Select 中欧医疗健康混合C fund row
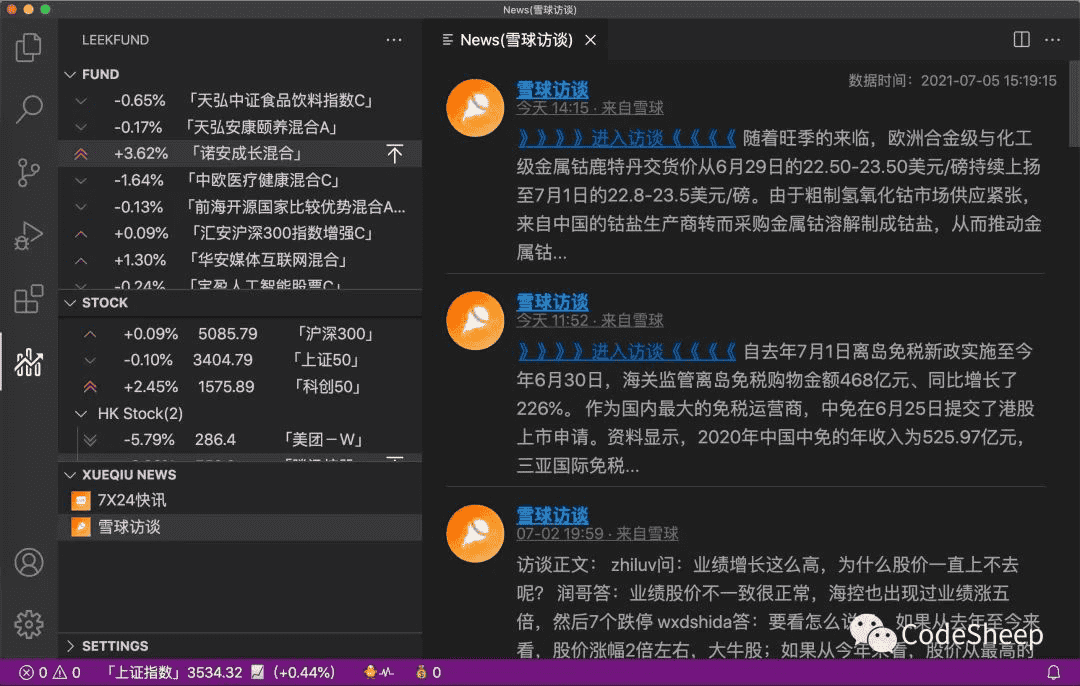This screenshot has width=1080, height=686. click(x=240, y=180)
